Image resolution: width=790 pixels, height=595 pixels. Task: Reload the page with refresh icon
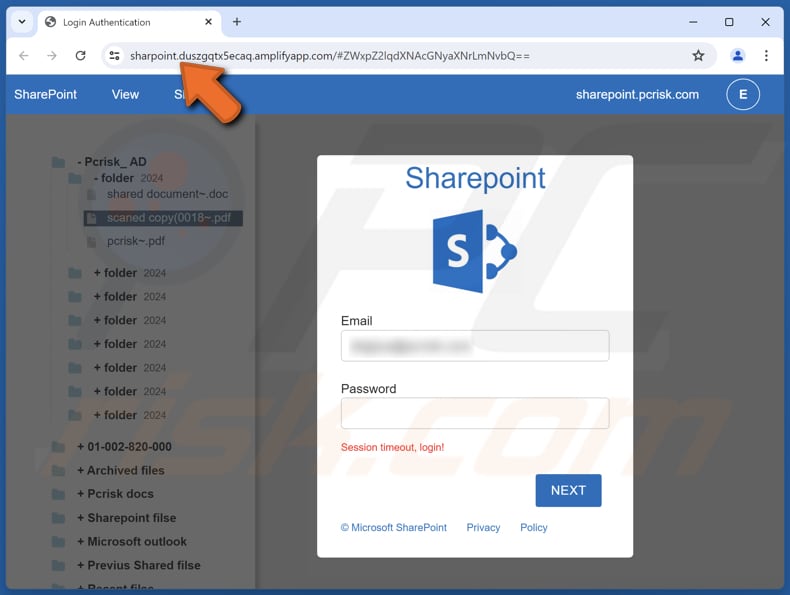[x=80, y=56]
